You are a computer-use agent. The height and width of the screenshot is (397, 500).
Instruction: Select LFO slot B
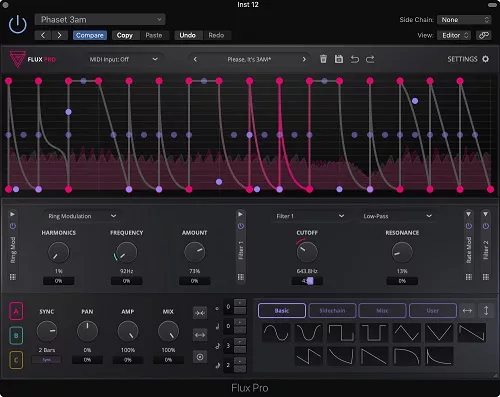tap(16, 336)
